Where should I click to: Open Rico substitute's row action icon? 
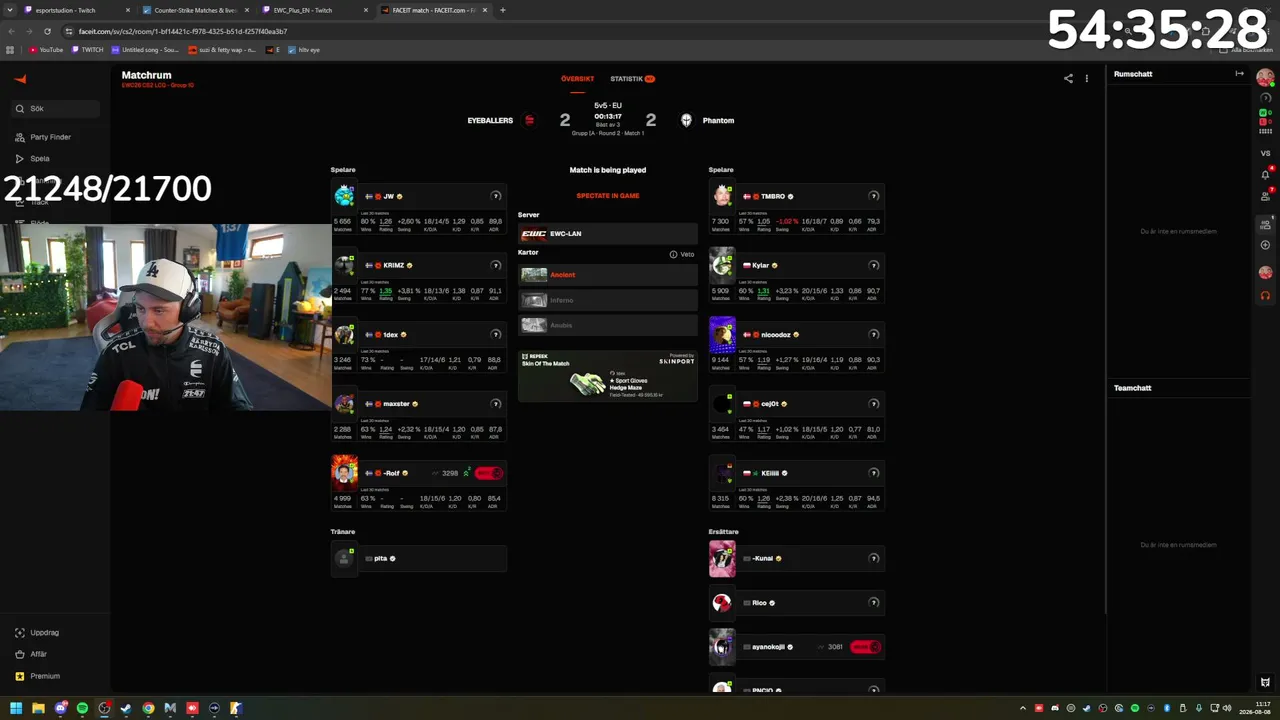(x=873, y=603)
